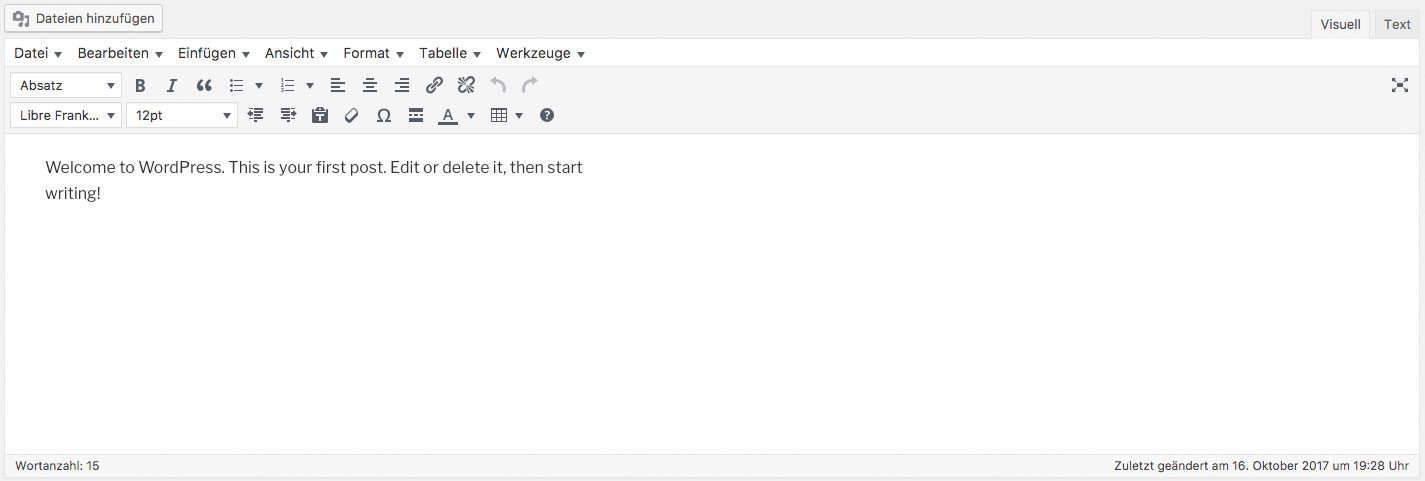Decrease indent of the paragraph
1425x481 pixels.
256,115
